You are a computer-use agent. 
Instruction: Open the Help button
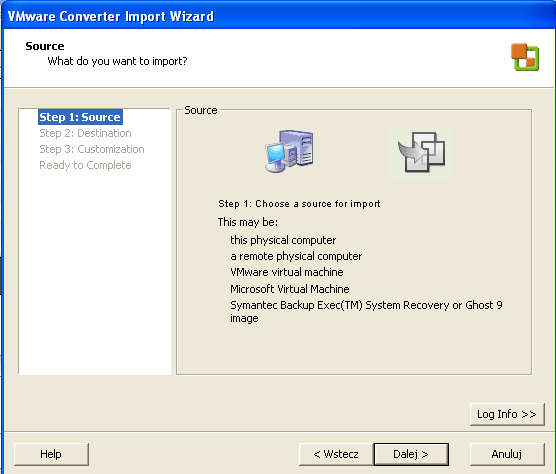coord(51,454)
